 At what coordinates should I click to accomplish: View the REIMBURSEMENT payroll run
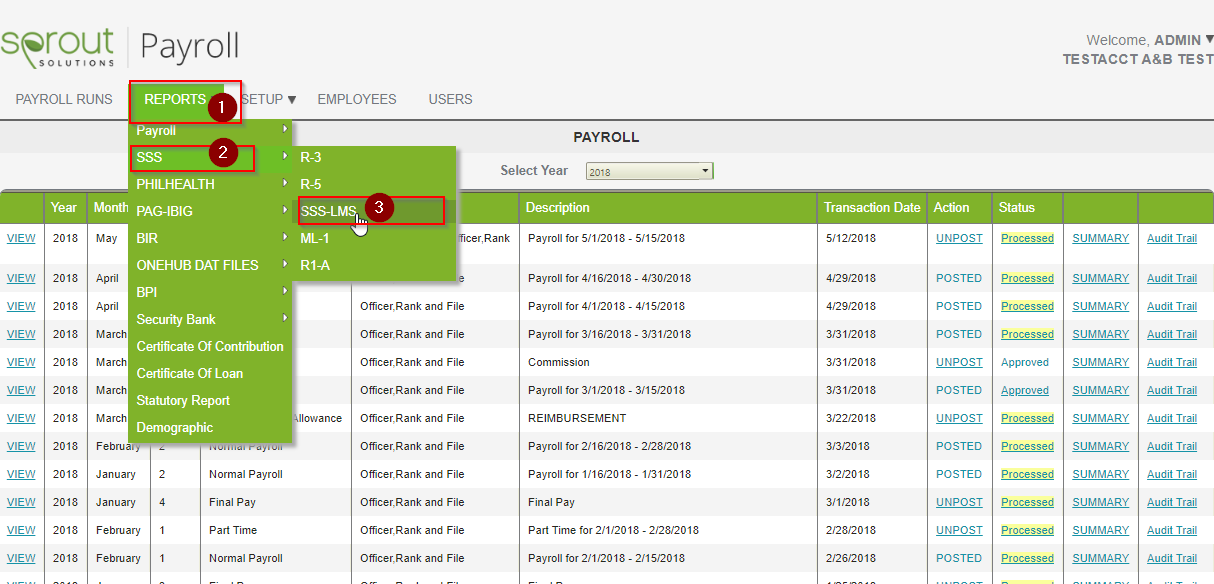(21, 418)
